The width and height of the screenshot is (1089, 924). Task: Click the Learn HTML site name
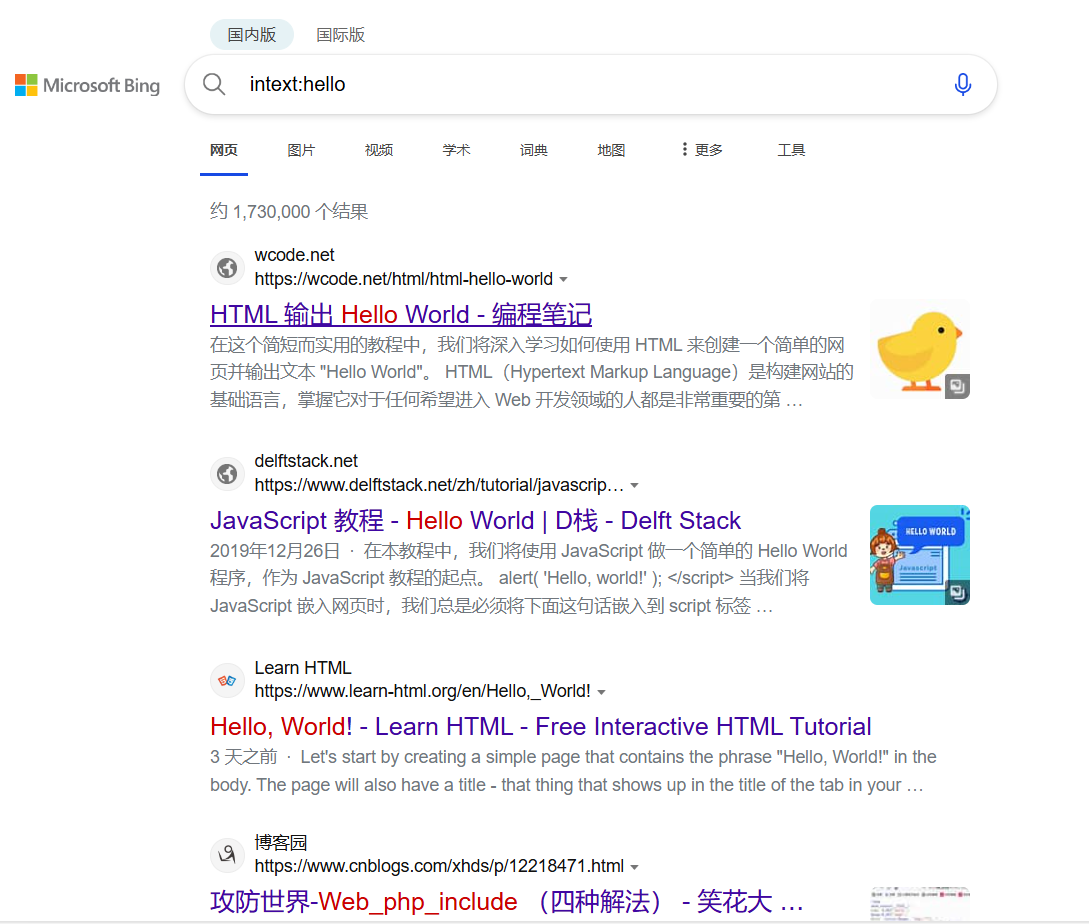(303, 668)
